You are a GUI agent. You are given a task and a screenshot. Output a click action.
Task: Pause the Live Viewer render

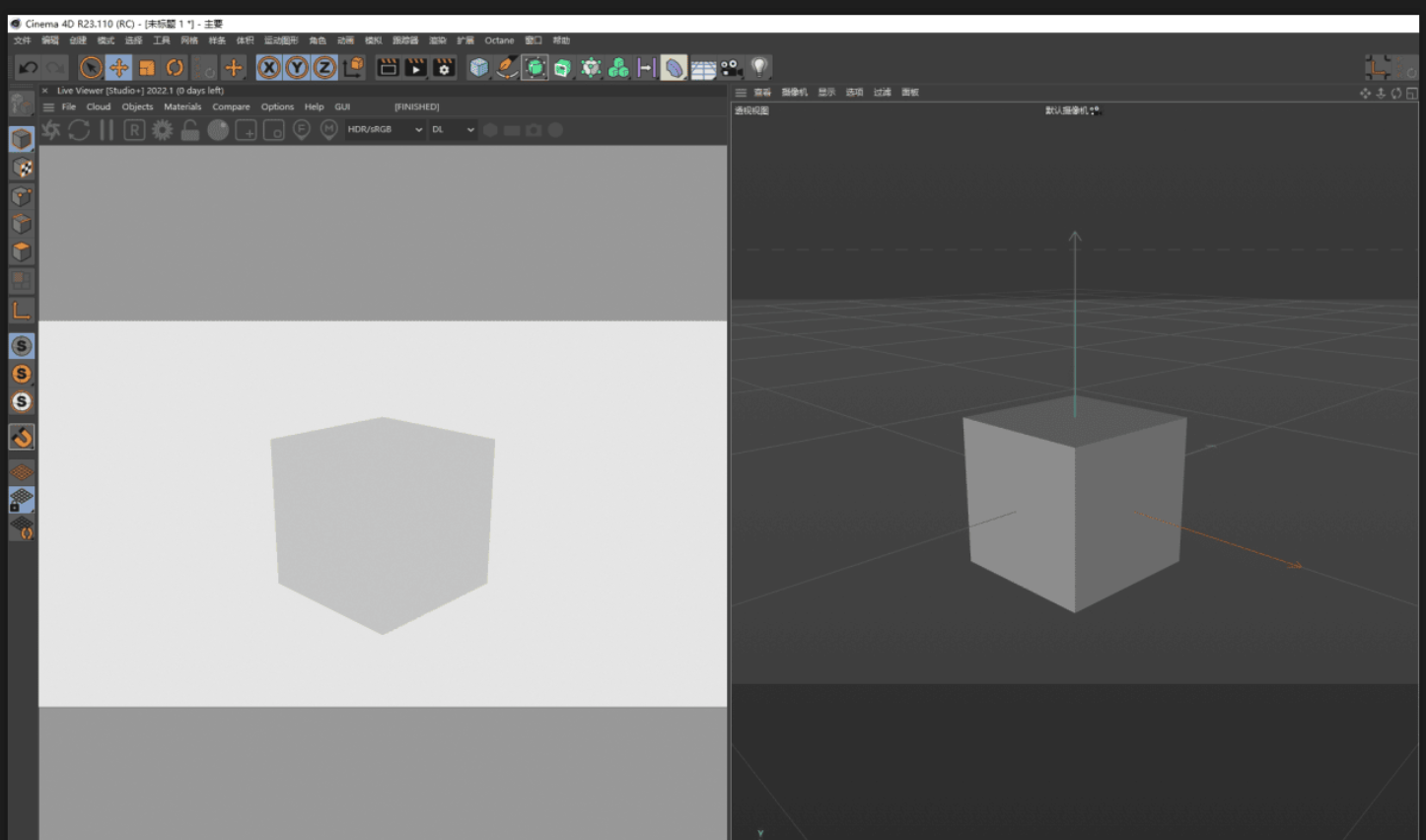pyautogui.click(x=107, y=130)
